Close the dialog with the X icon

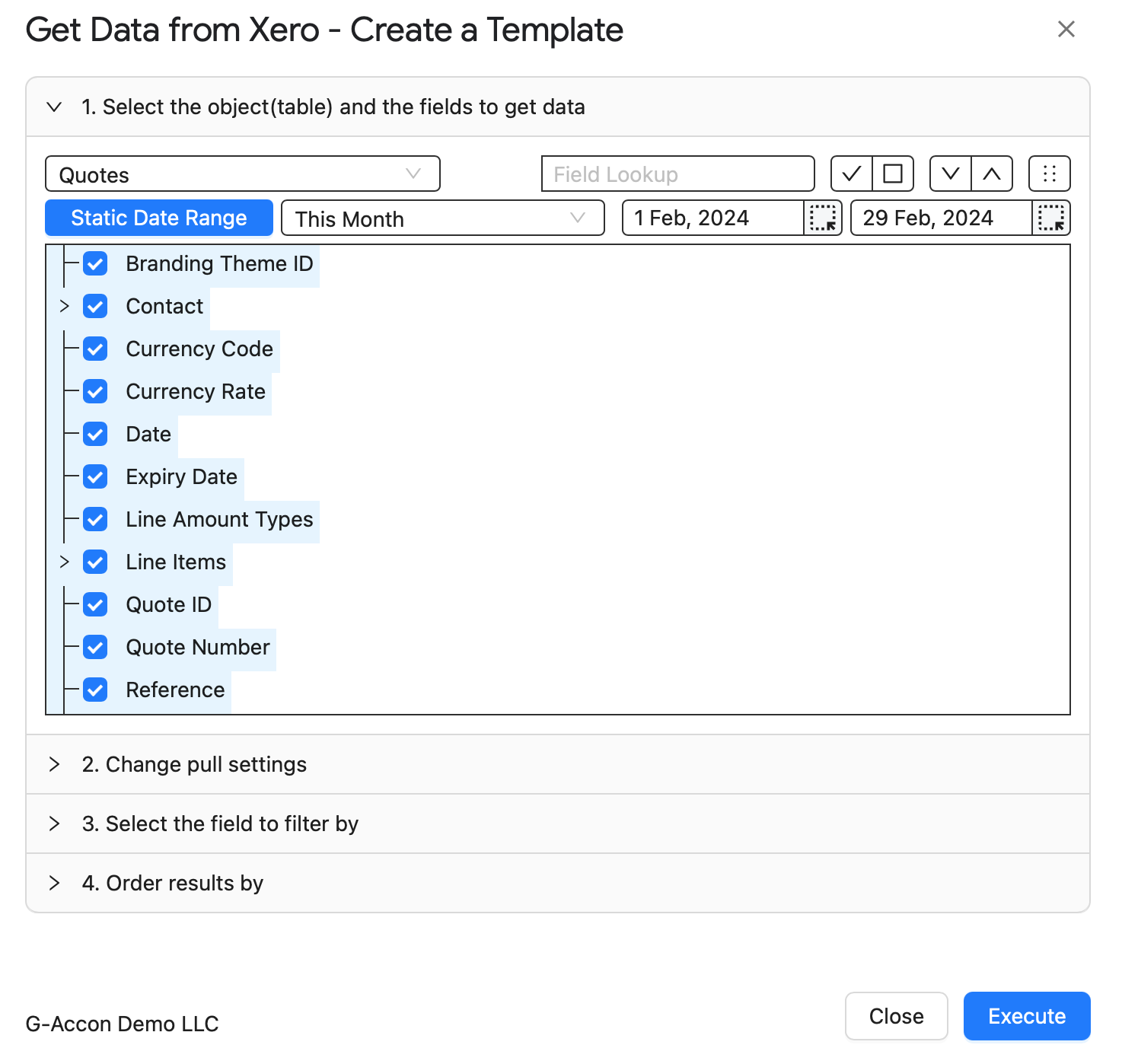pos(1066,29)
